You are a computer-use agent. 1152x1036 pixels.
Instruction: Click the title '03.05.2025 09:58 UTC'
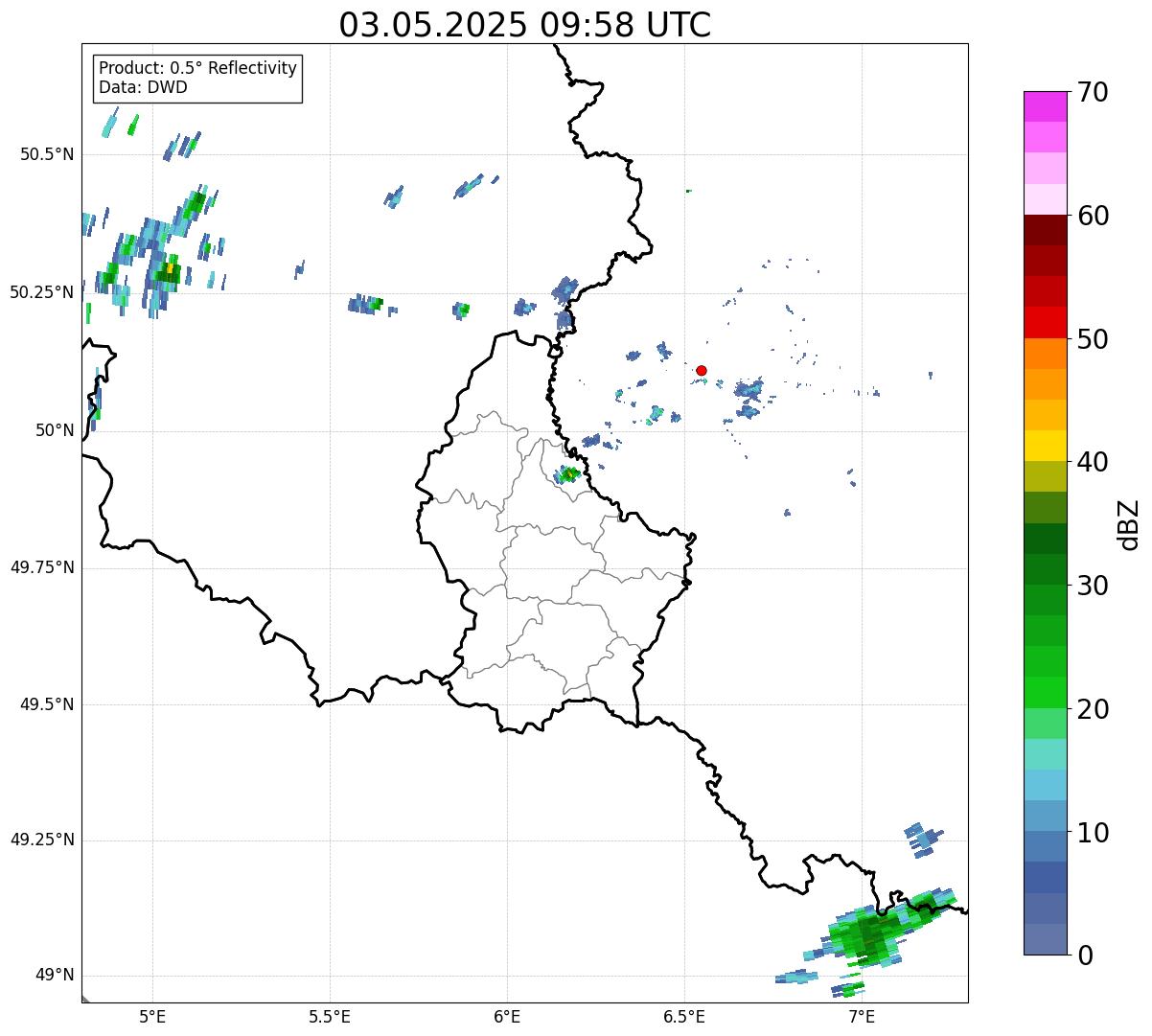click(x=525, y=25)
